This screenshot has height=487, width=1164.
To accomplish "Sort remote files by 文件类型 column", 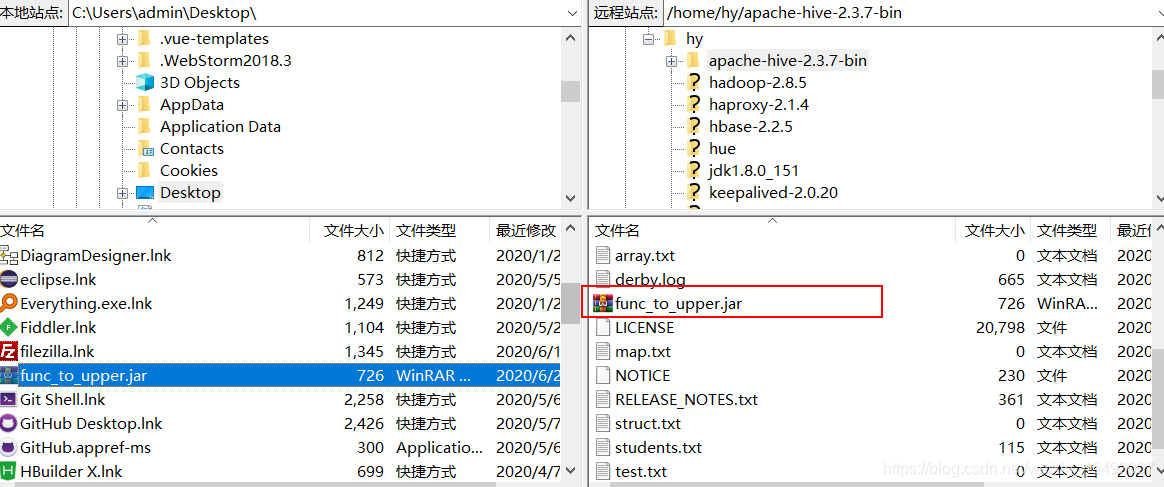I will 1070,231.
